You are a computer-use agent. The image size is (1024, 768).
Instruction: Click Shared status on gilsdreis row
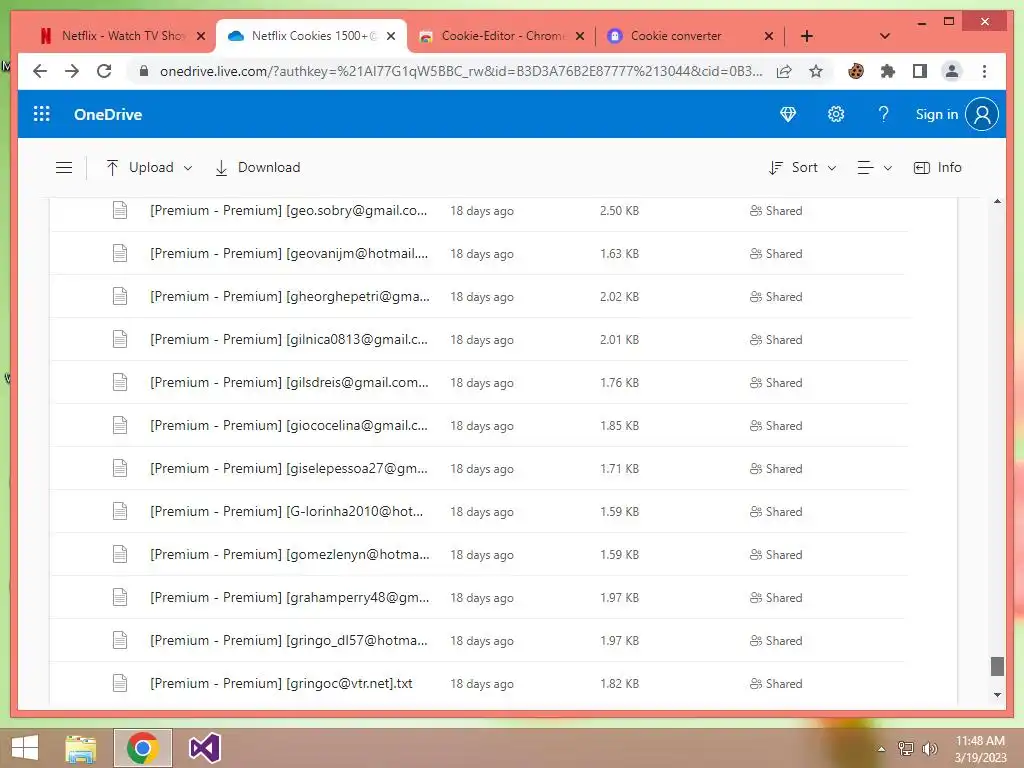(776, 383)
